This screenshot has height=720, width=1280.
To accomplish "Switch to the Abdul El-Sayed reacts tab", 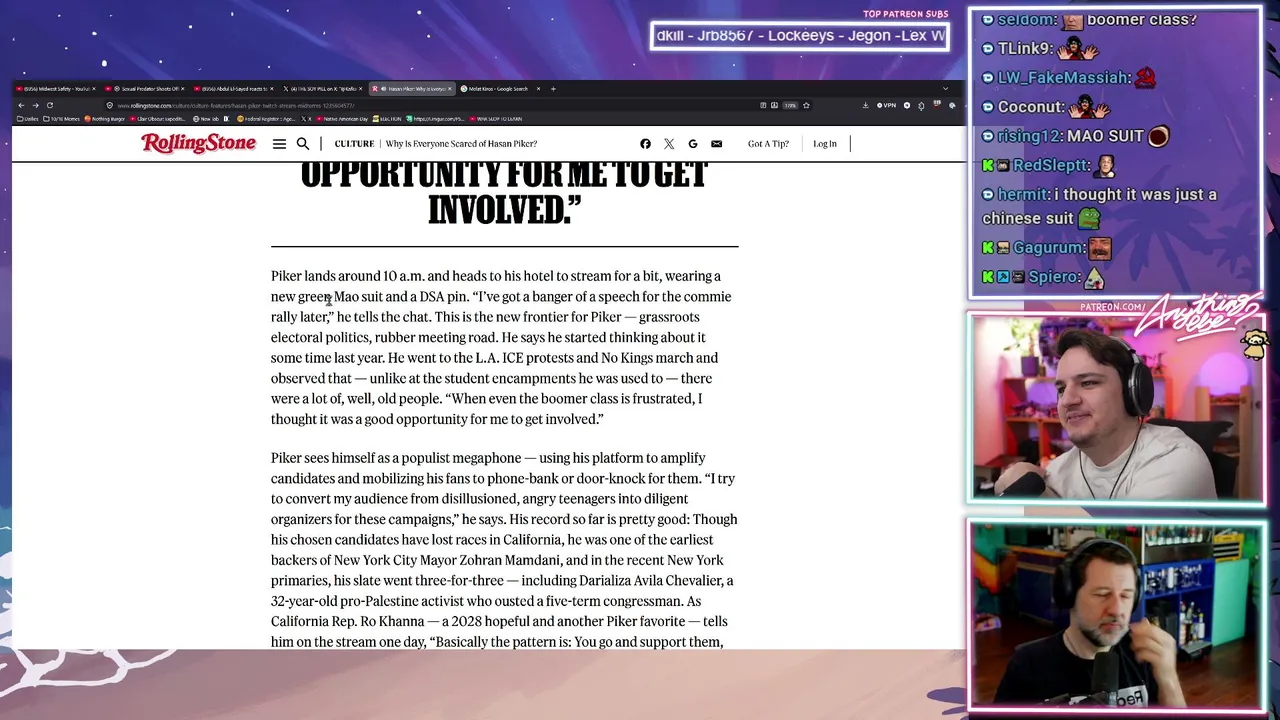I will 234,89.
